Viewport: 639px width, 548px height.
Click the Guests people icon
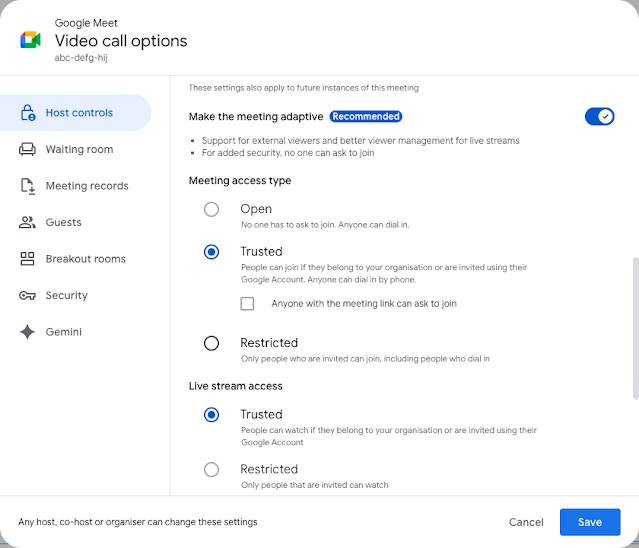(28, 223)
